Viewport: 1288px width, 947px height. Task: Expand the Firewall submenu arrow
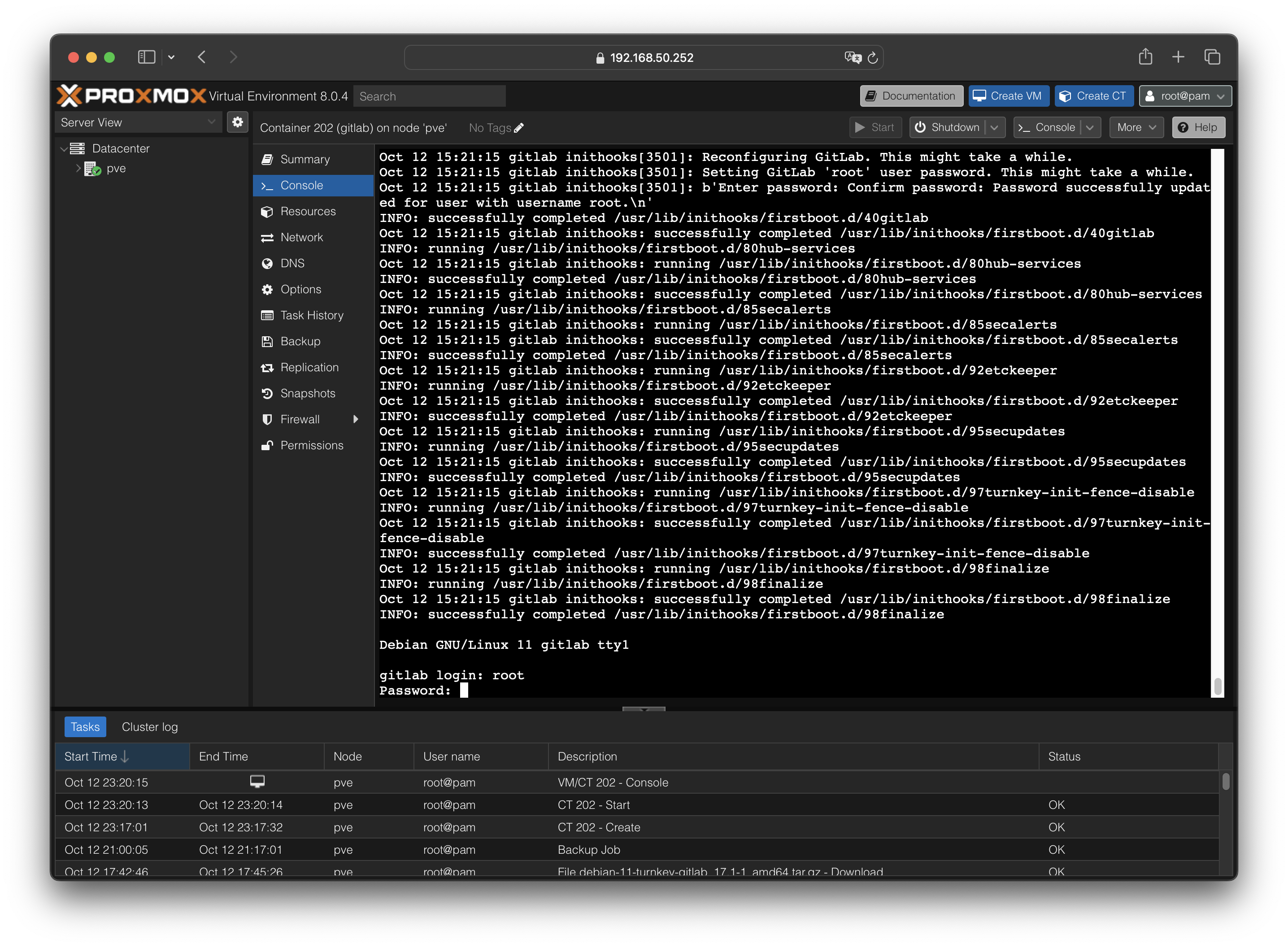pos(356,419)
